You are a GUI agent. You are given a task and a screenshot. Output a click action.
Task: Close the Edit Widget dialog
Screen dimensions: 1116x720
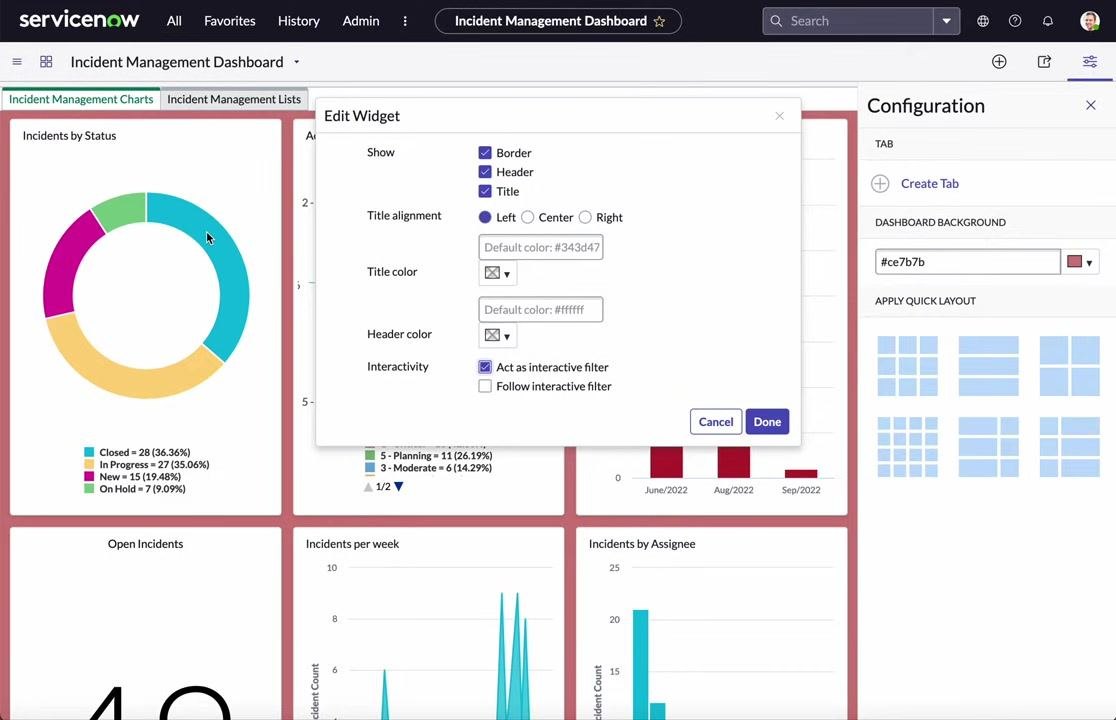click(x=779, y=116)
